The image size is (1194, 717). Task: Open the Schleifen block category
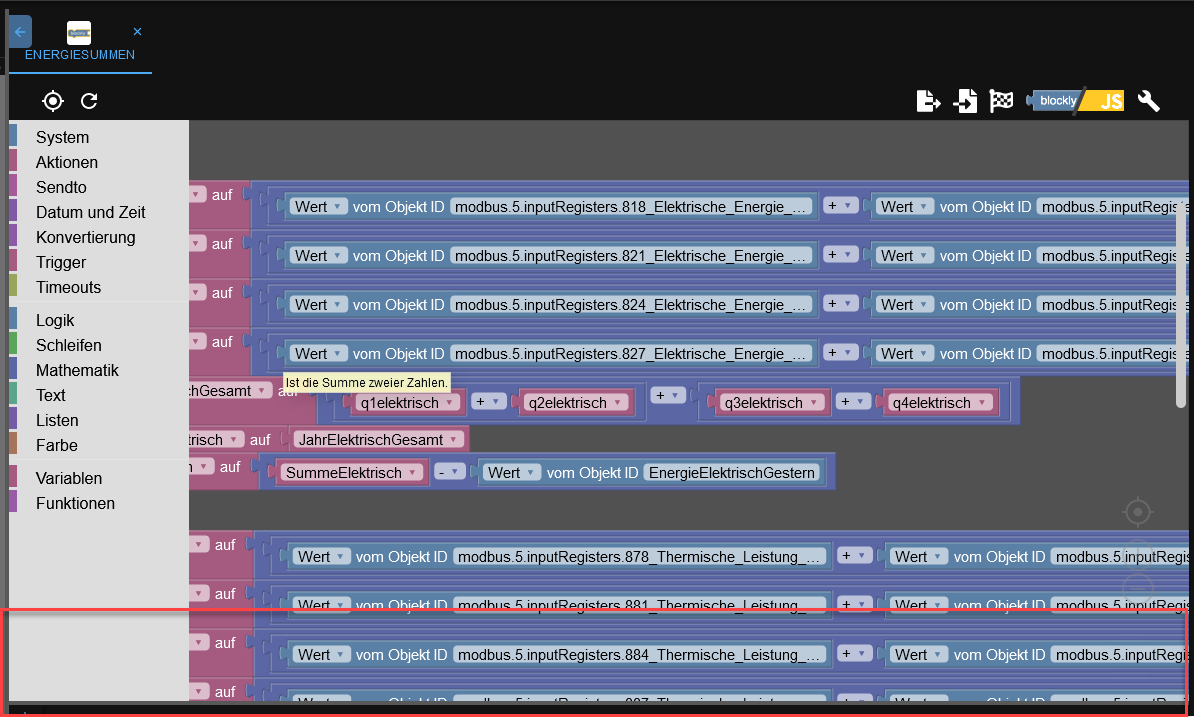[x=69, y=346]
